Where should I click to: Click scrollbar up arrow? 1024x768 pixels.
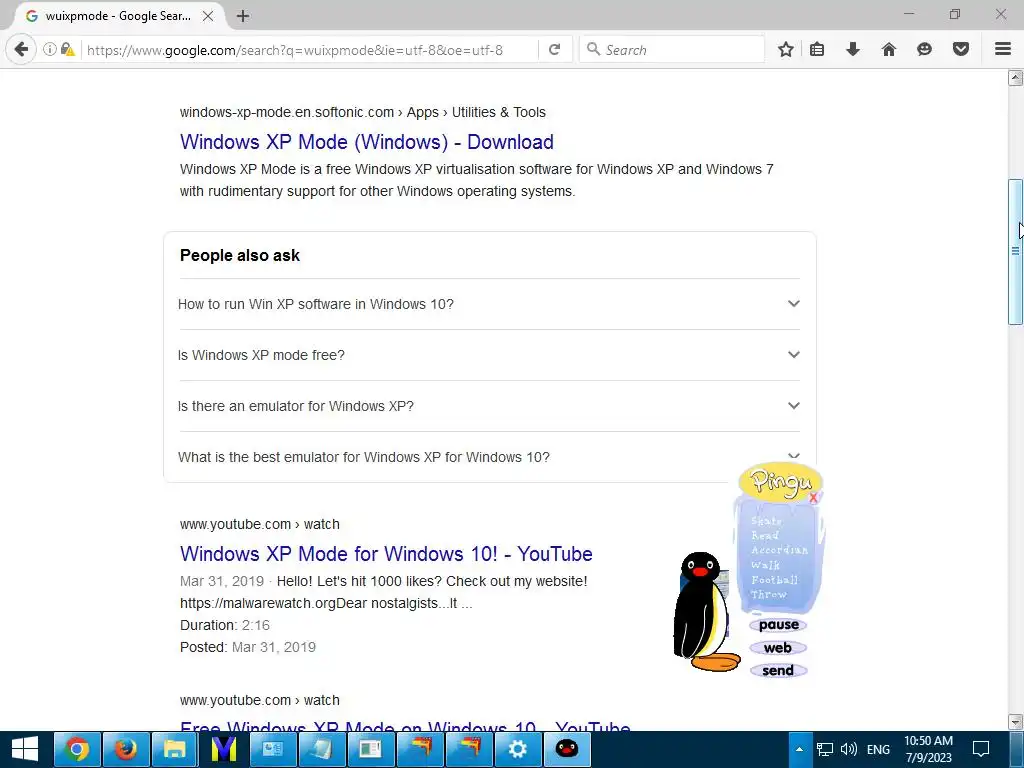[x=1016, y=78]
